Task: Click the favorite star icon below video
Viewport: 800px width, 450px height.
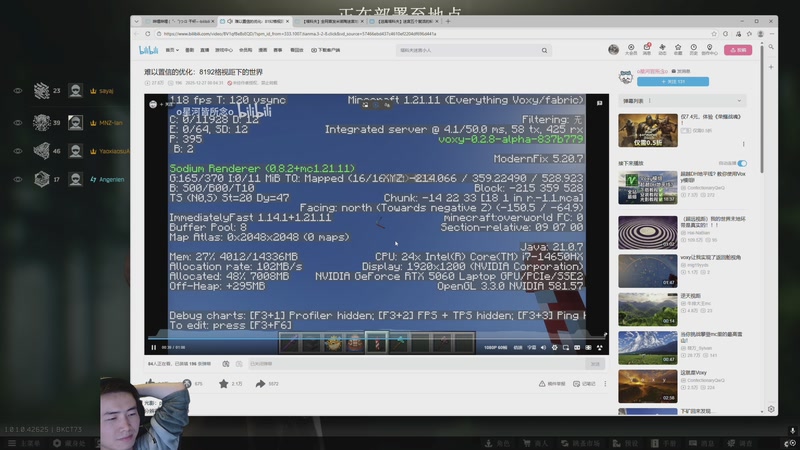Action: coord(223,384)
